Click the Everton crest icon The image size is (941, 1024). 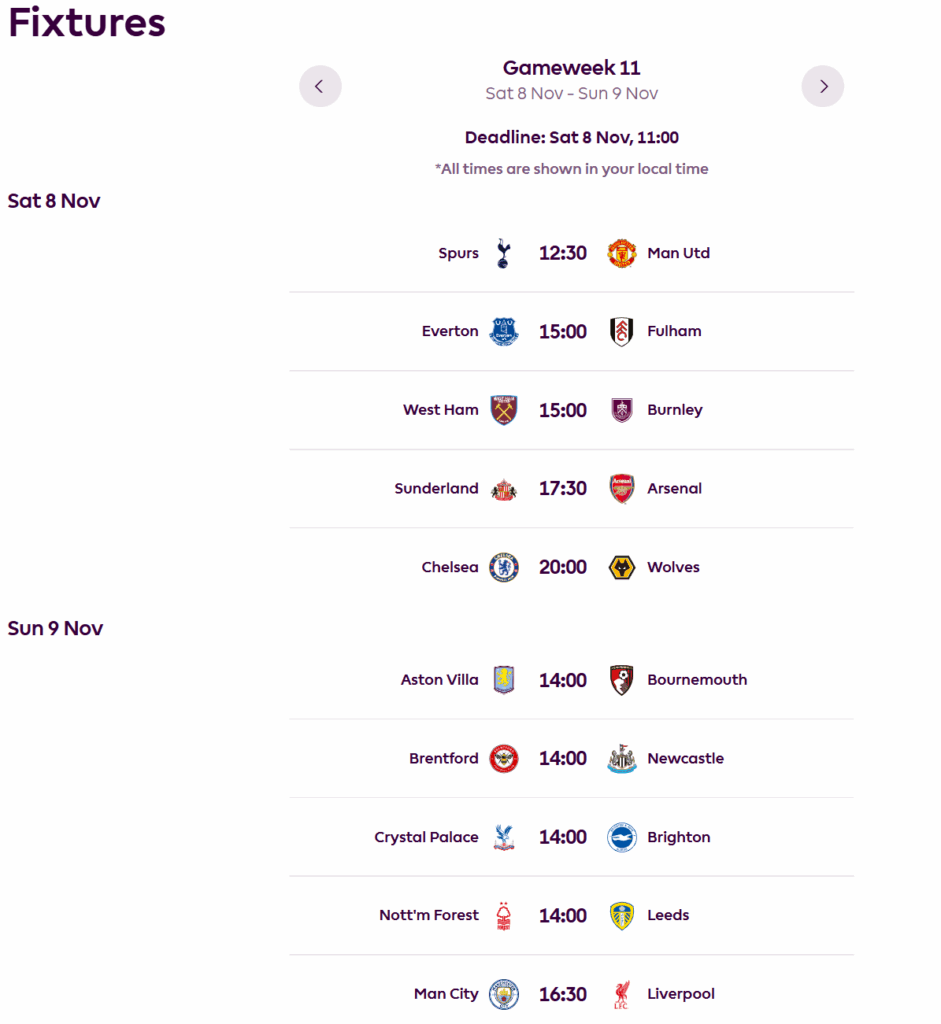click(503, 331)
